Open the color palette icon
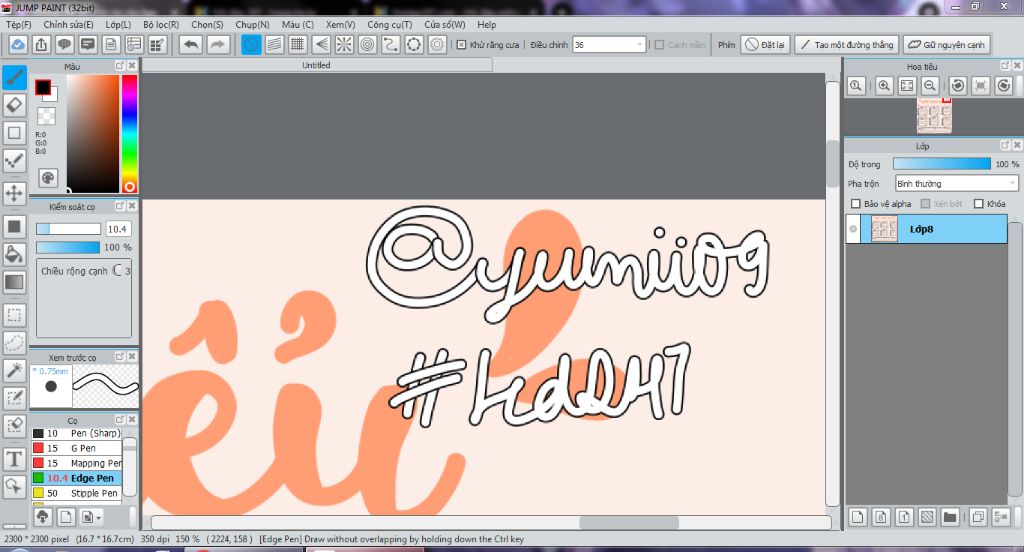 pos(48,178)
